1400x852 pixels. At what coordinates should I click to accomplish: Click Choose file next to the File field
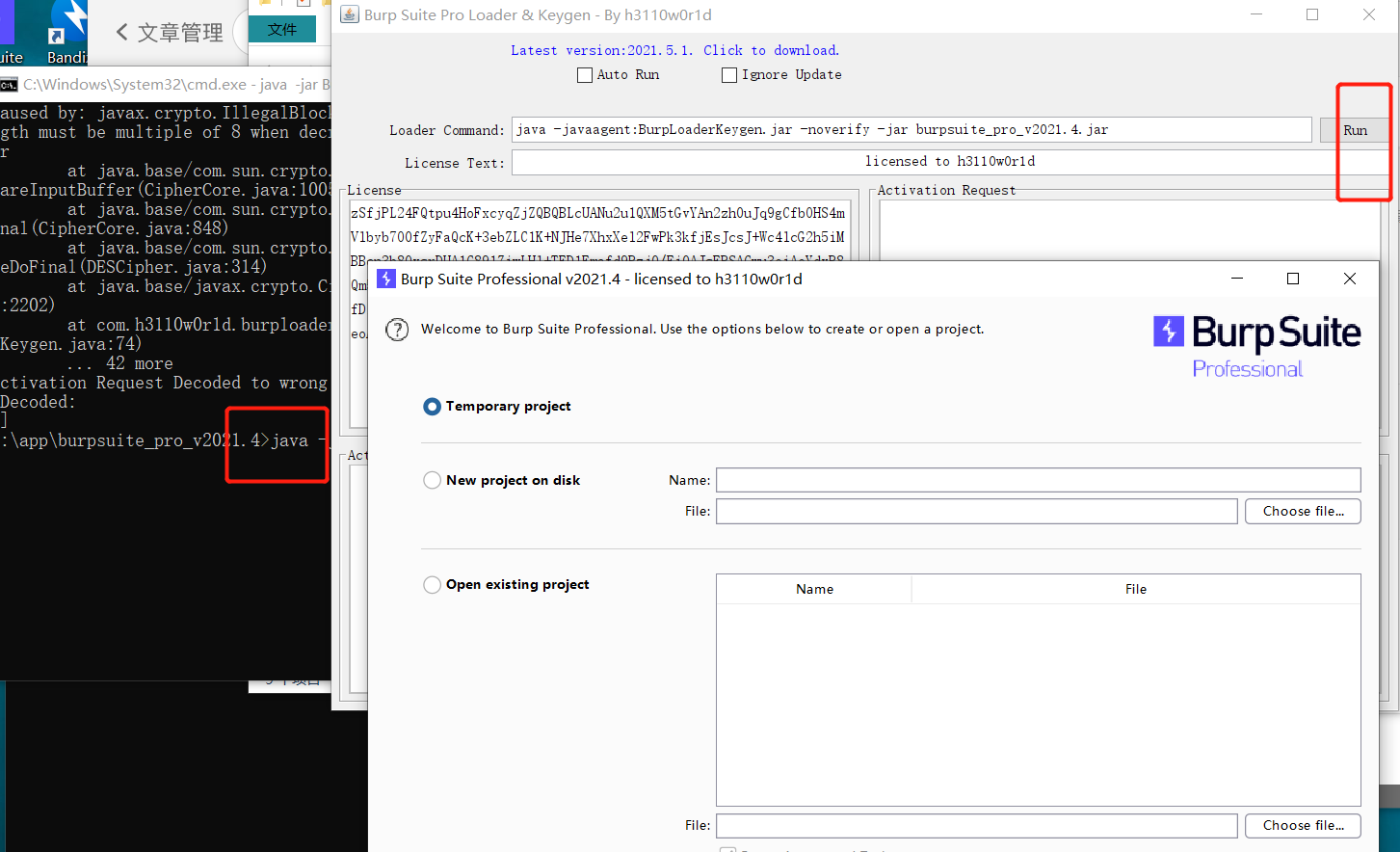coord(1303,511)
